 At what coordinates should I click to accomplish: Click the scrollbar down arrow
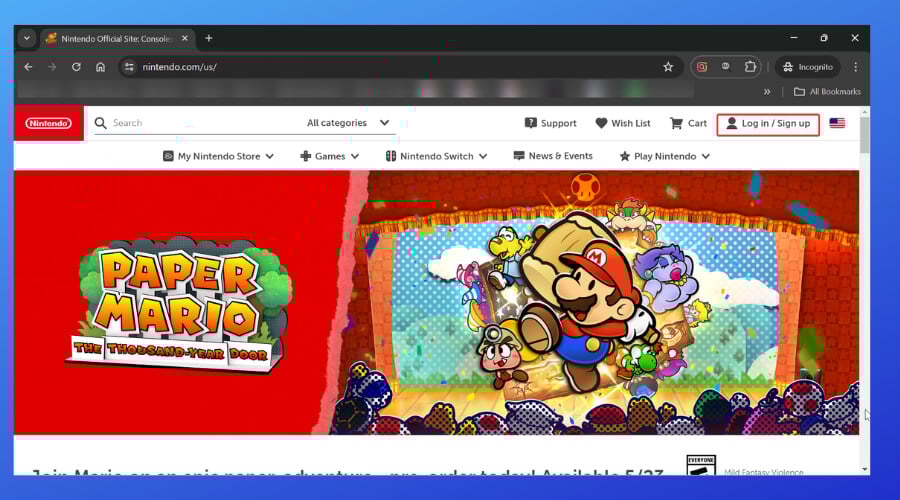click(x=865, y=470)
